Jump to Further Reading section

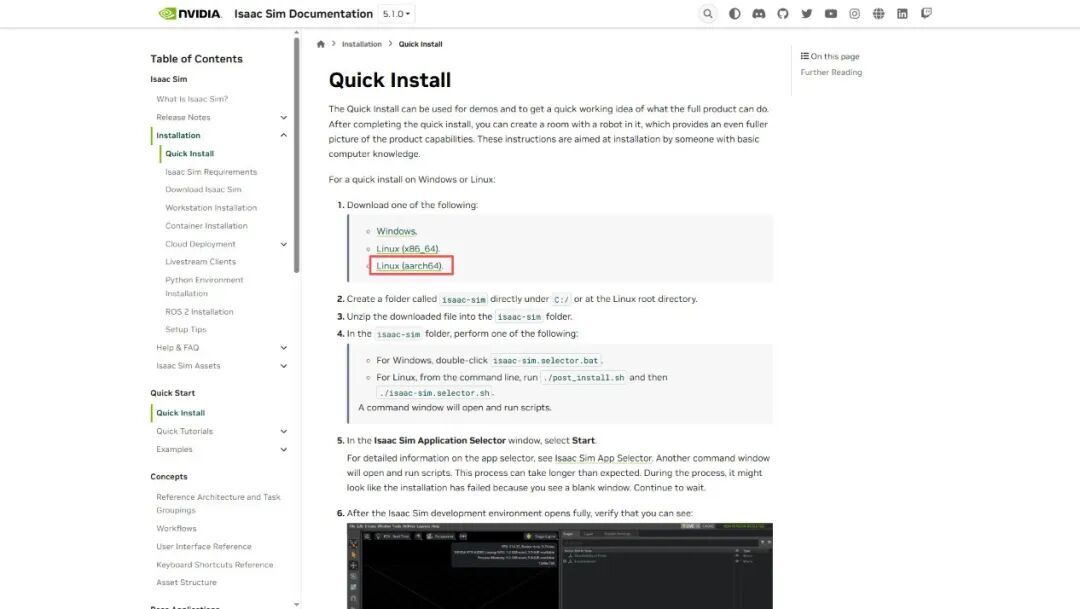tap(831, 72)
